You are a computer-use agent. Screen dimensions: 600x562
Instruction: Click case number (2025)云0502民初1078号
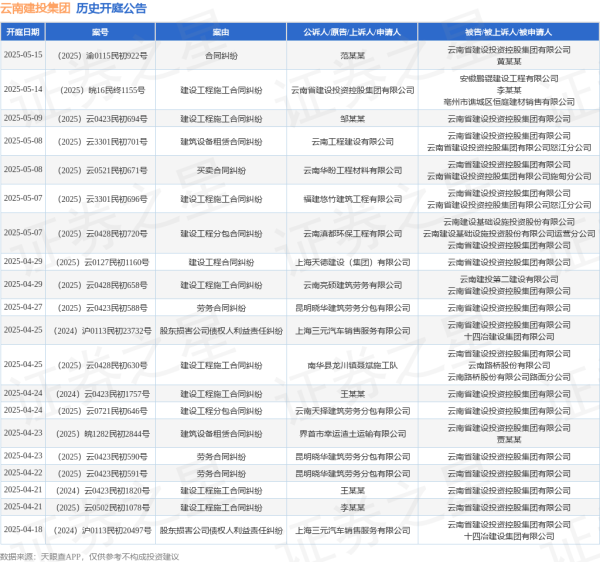pyautogui.click(x=103, y=508)
